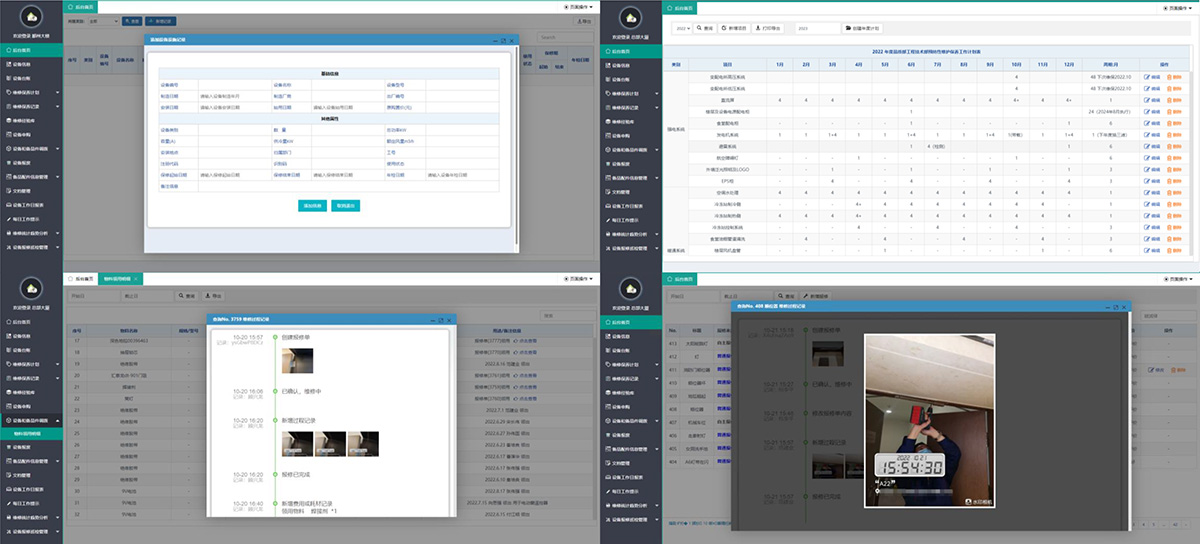Switch to the 物料领用明细 tab
Image resolution: width=1200 pixels, height=544 pixels.
pyautogui.click(x=116, y=277)
